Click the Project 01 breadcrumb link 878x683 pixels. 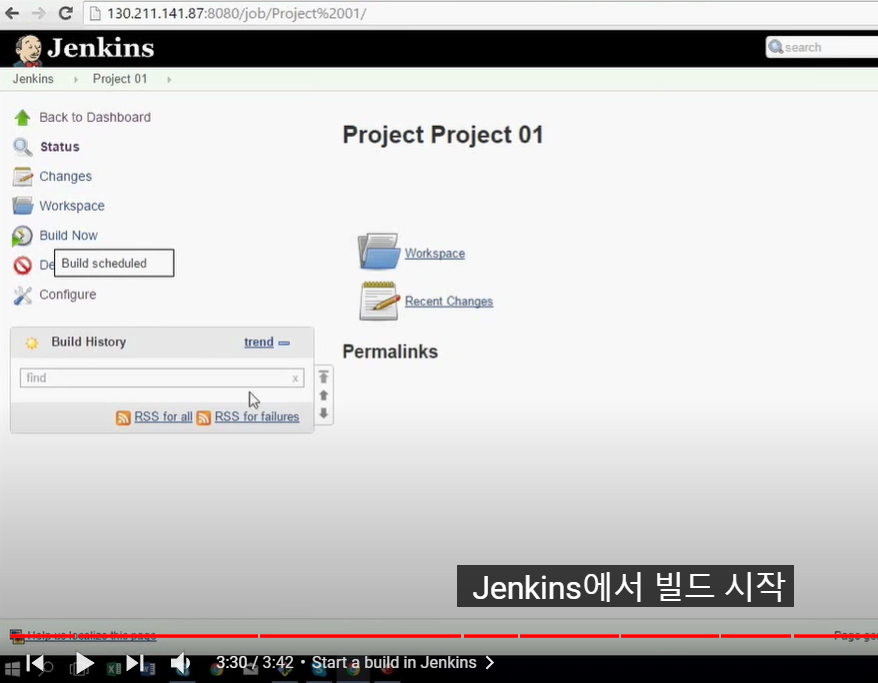pos(120,79)
